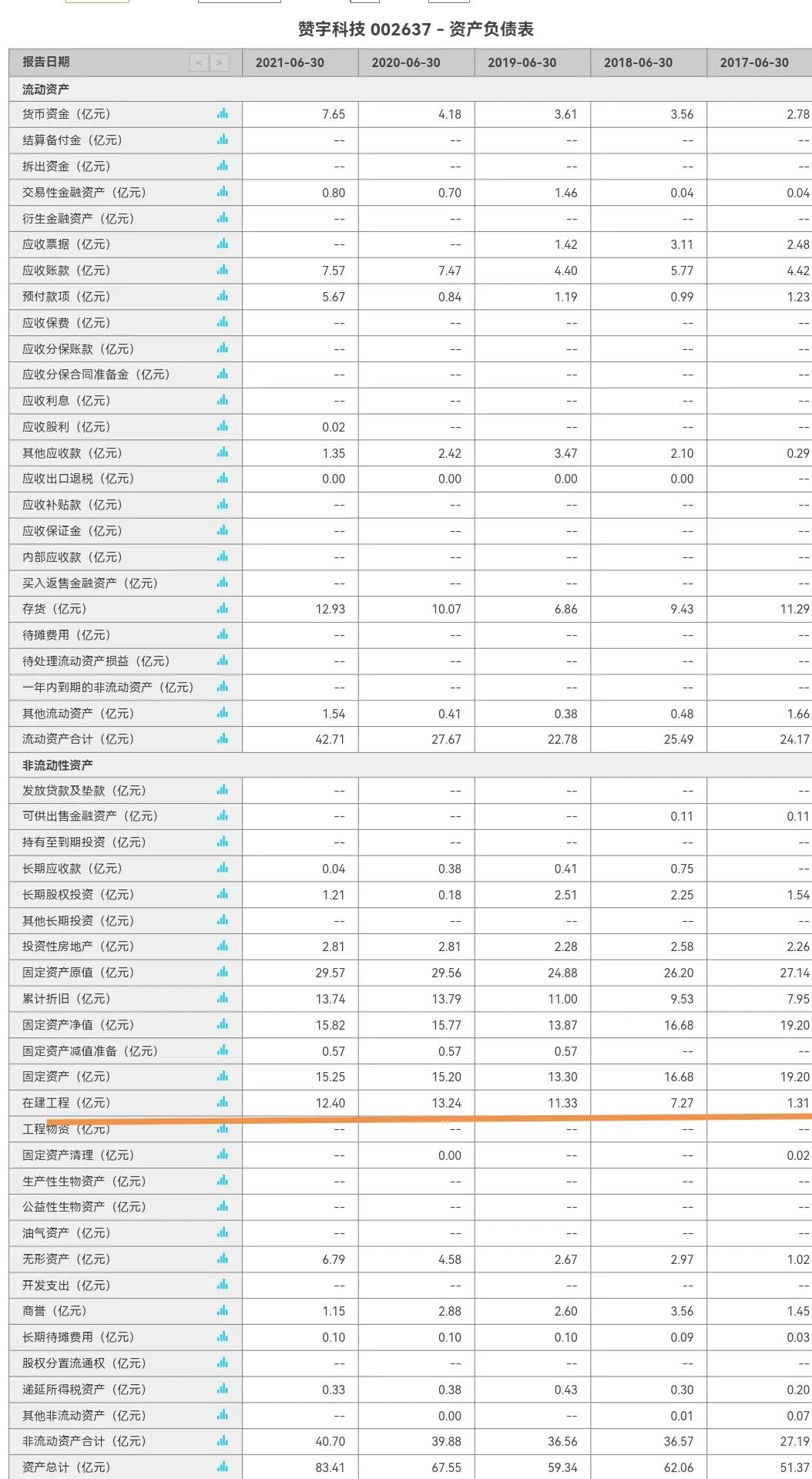Image resolution: width=812 pixels, height=1479 pixels.
Task: Open chart icon for 固定资产净值 row
Action: (x=223, y=1024)
